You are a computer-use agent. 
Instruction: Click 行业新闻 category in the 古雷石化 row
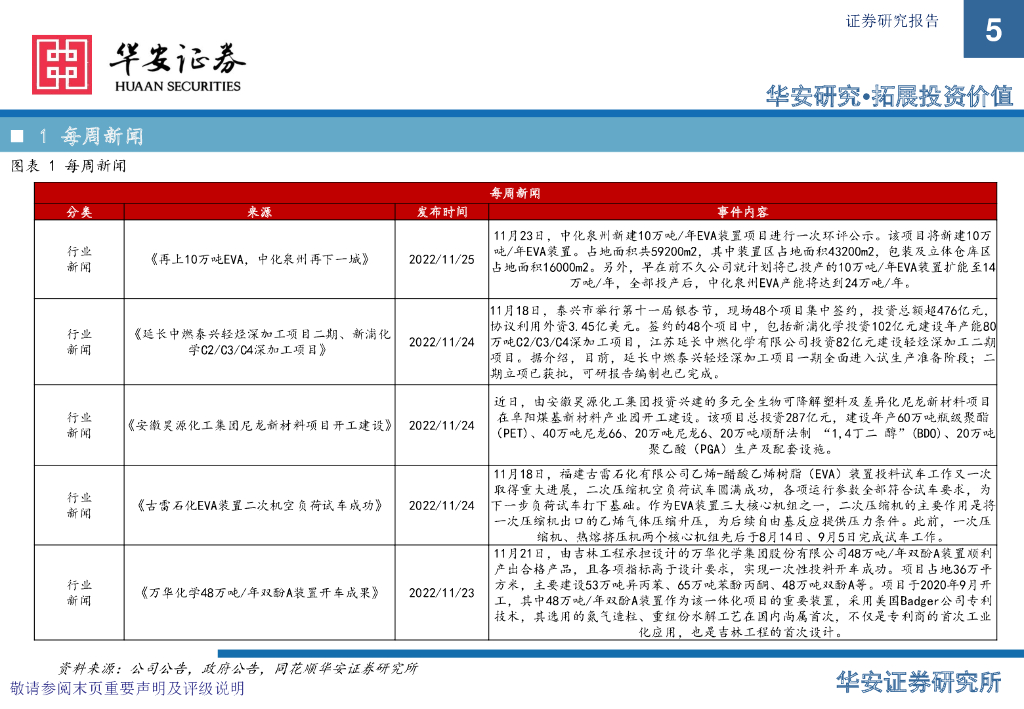click(79, 505)
